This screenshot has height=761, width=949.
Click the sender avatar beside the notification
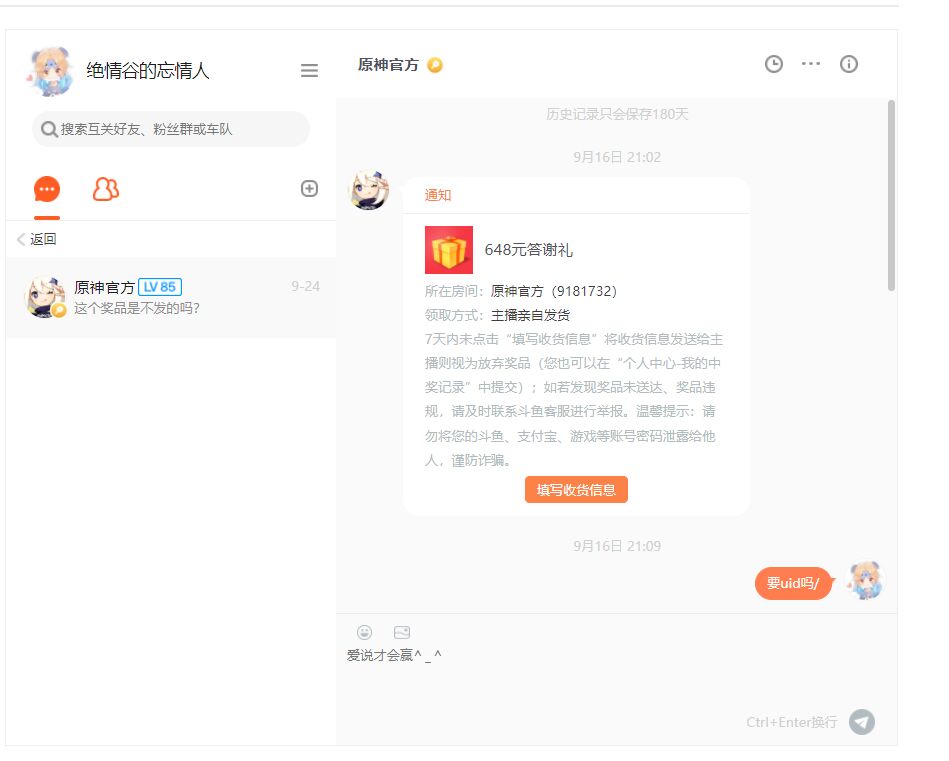tap(369, 190)
